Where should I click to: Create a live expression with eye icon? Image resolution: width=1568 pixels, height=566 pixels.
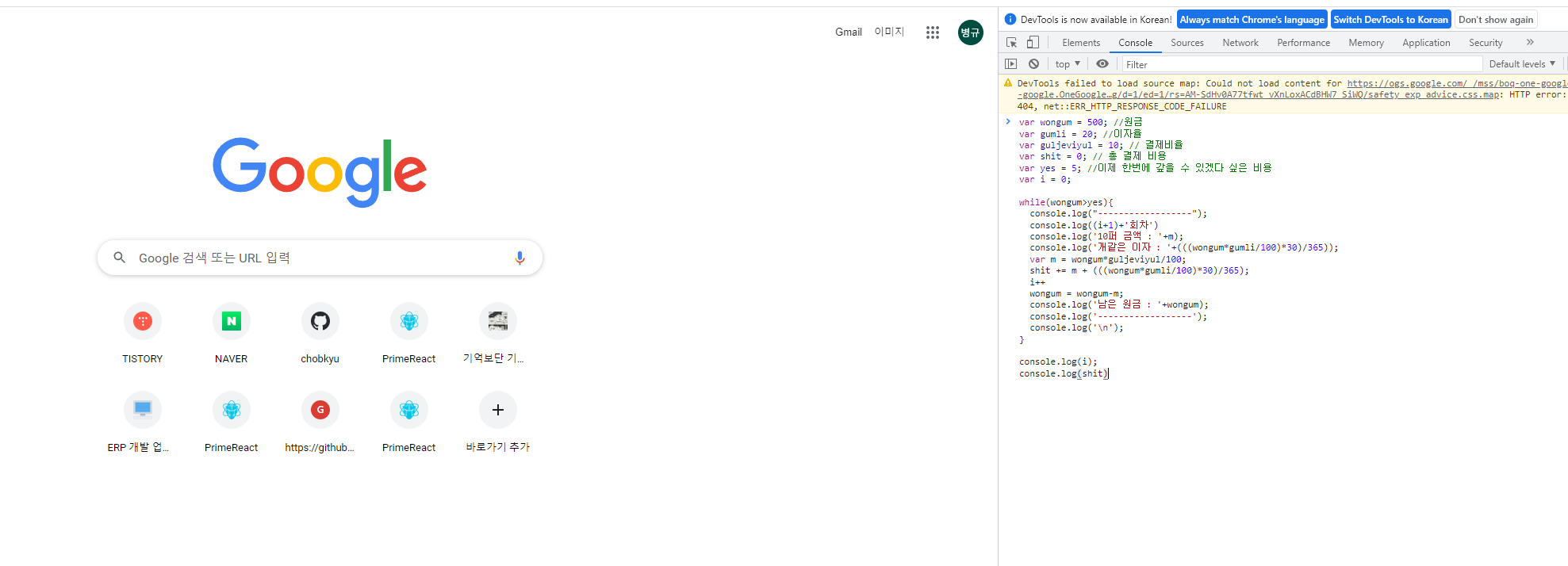point(1102,64)
